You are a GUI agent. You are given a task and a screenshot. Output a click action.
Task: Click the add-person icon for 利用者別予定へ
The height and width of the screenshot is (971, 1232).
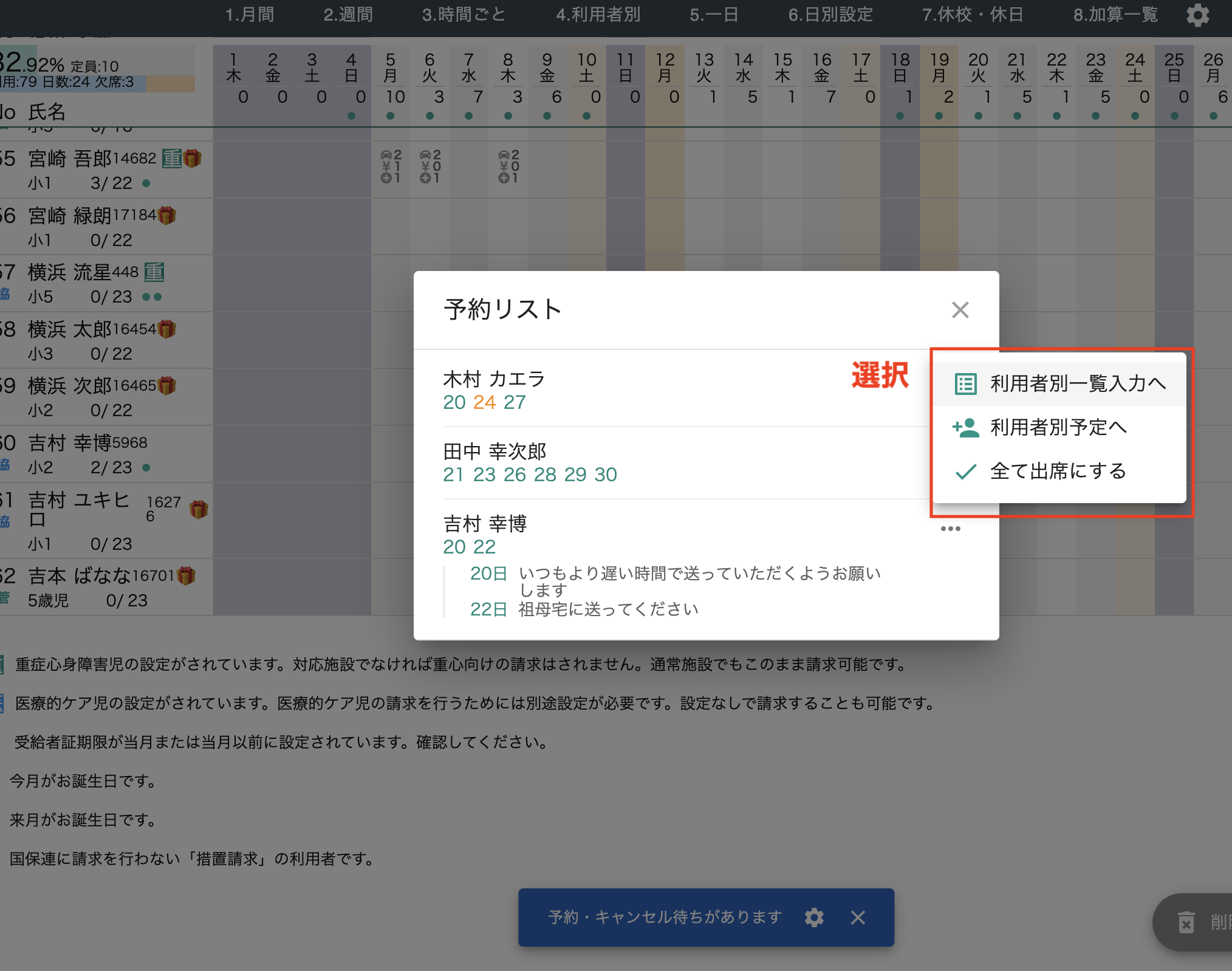point(965,428)
